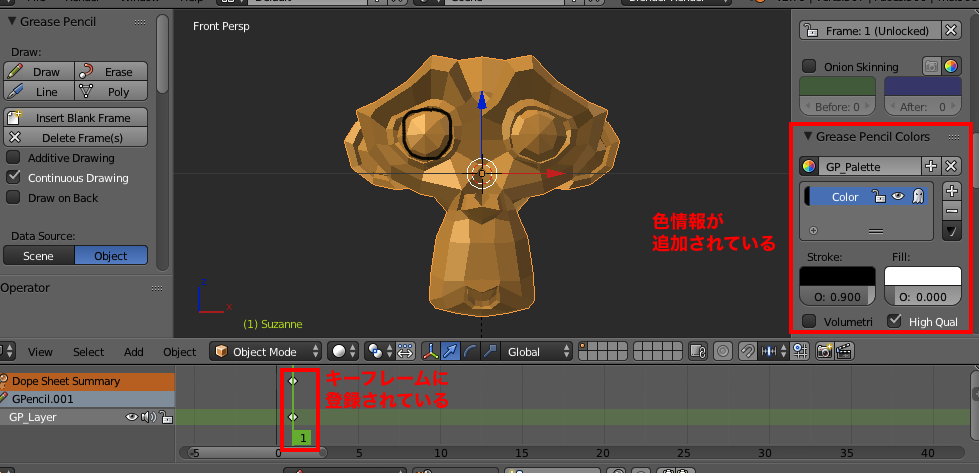Toggle lock camera and layers icon
This screenshot has height=473, width=979.
(698, 352)
